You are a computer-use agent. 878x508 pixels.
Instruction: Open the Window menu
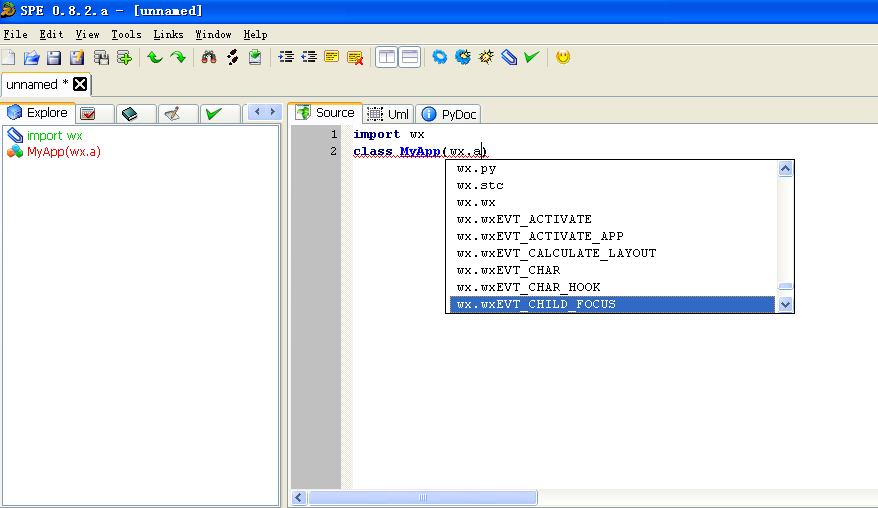coord(213,35)
